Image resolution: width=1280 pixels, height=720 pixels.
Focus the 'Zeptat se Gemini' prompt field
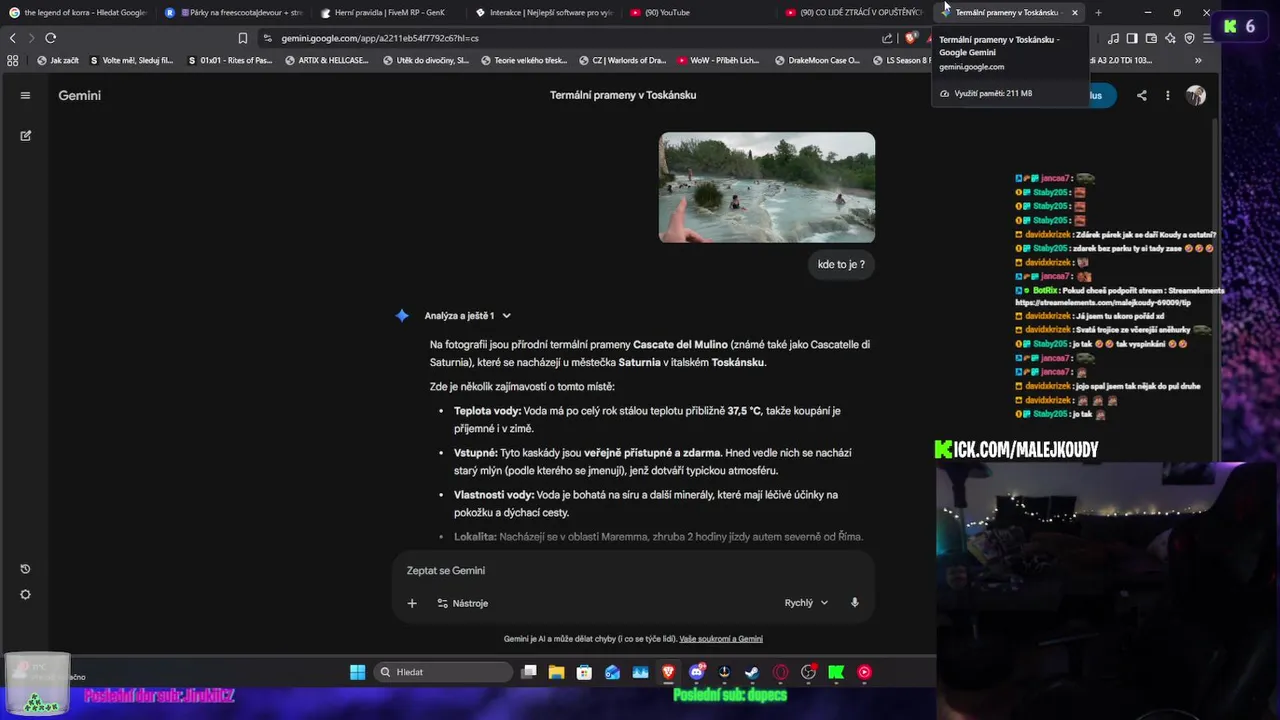(x=633, y=570)
